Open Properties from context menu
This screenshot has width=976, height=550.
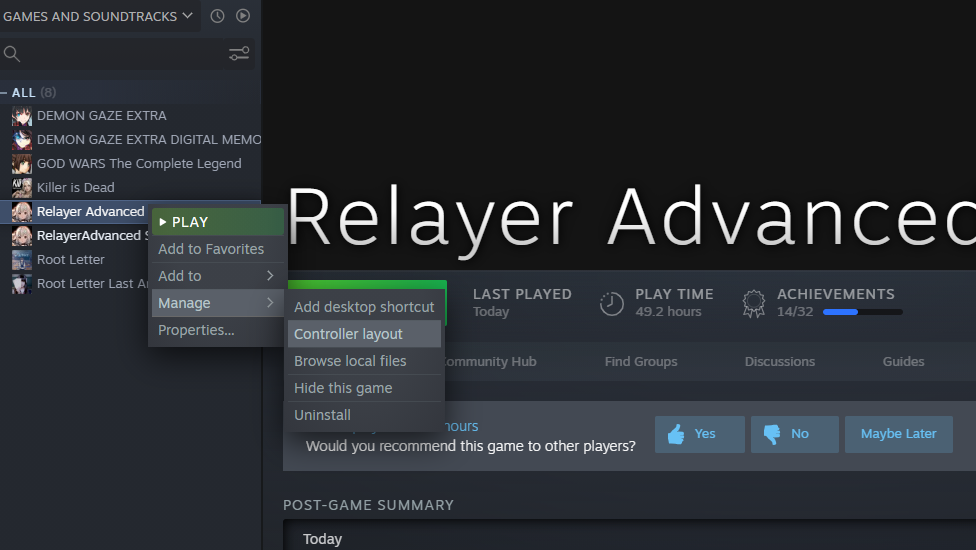pos(218,330)
